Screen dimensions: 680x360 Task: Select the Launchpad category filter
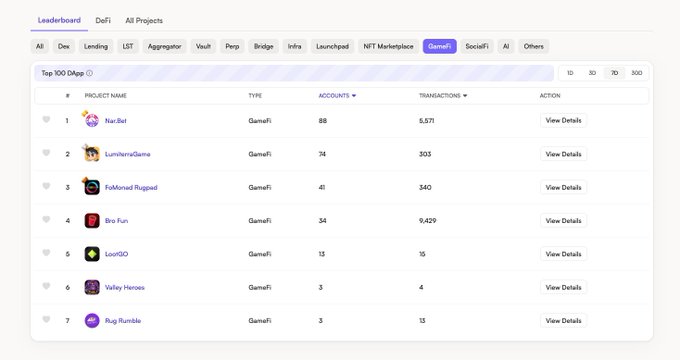point(332,46)
